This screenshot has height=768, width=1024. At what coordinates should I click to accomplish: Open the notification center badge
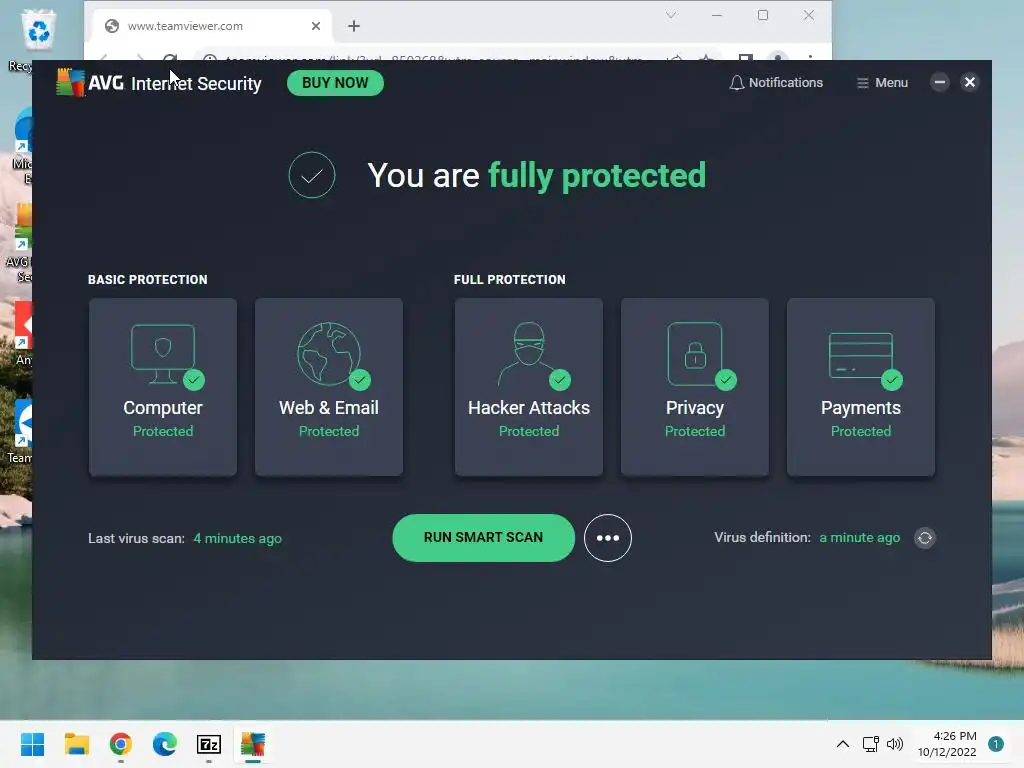(995, 744)
